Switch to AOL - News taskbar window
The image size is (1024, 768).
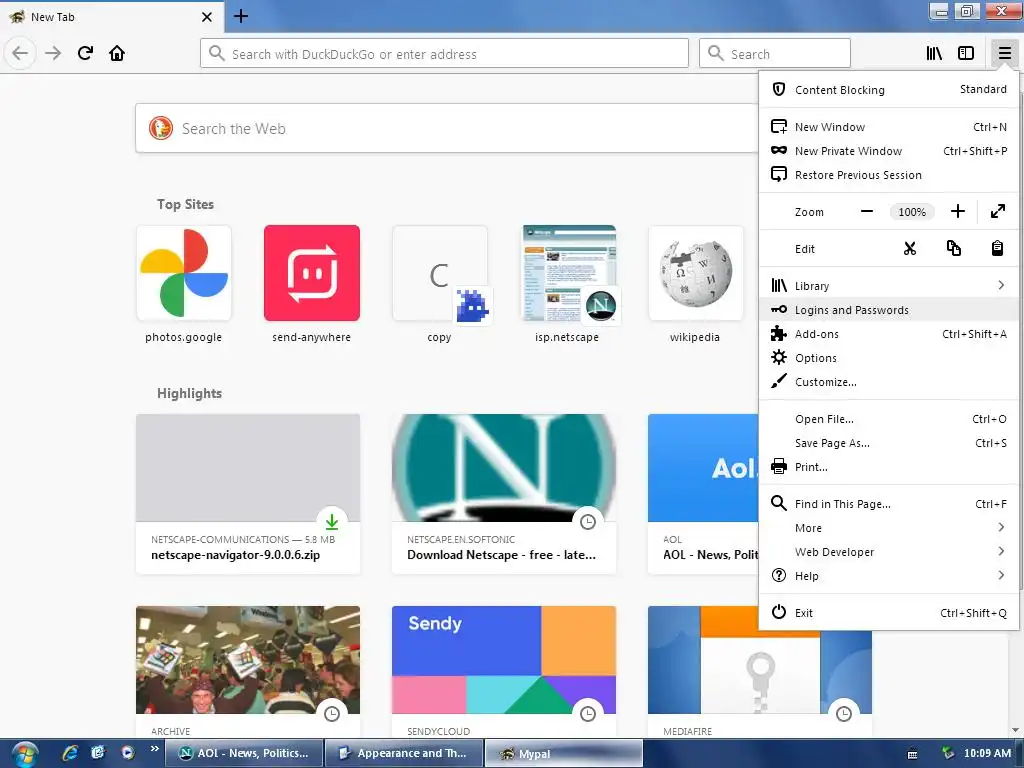242,753
